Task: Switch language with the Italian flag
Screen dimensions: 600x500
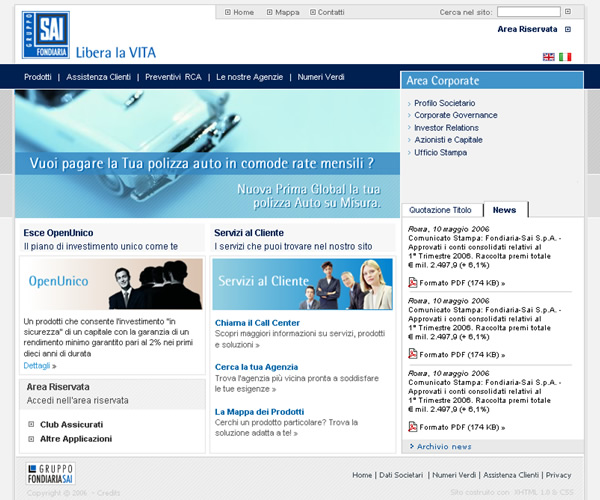Action: (x=565, y=57)
